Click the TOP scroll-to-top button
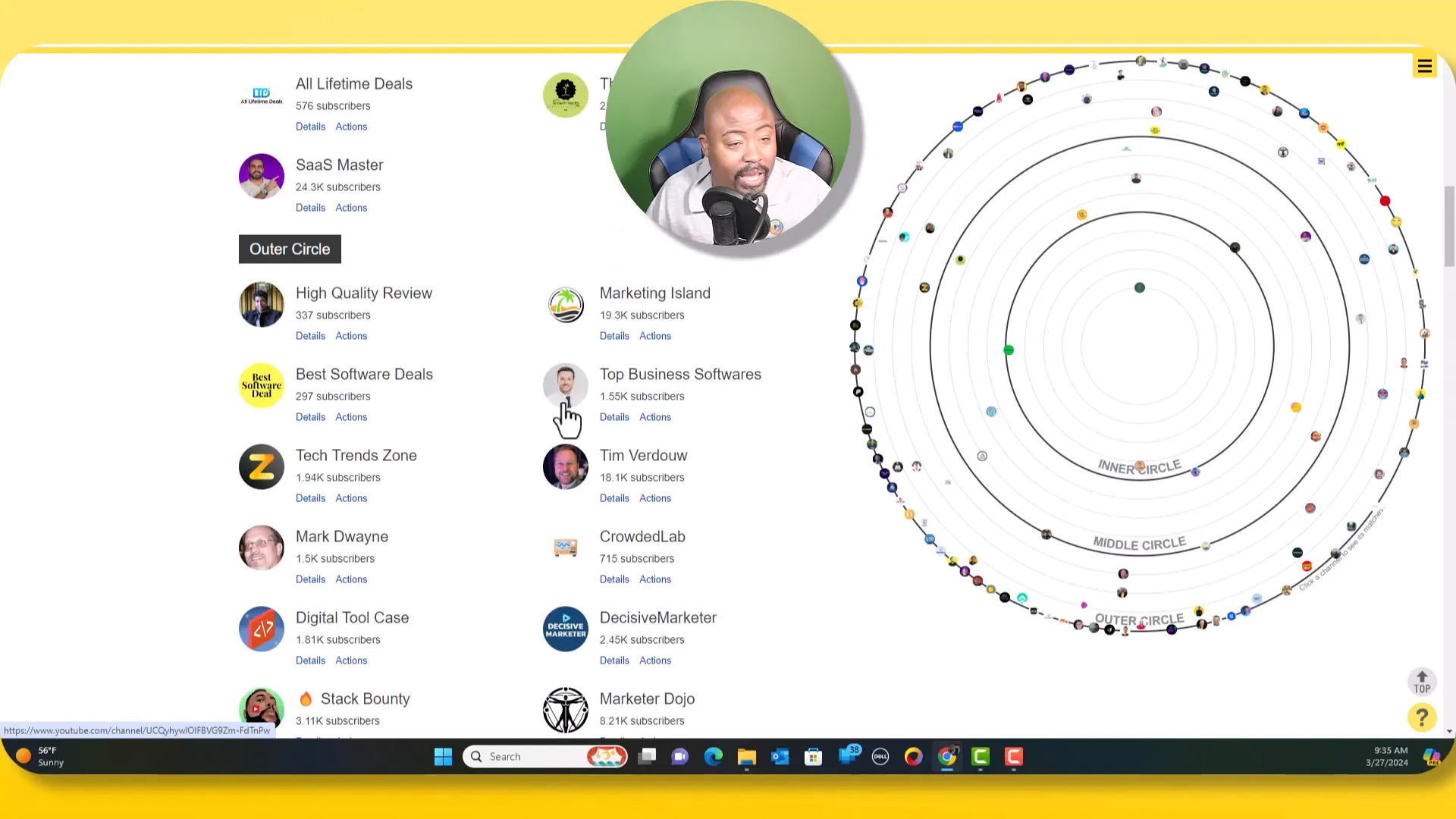The width and height of the screenshot is (1456, 819). pos(1422,682)
